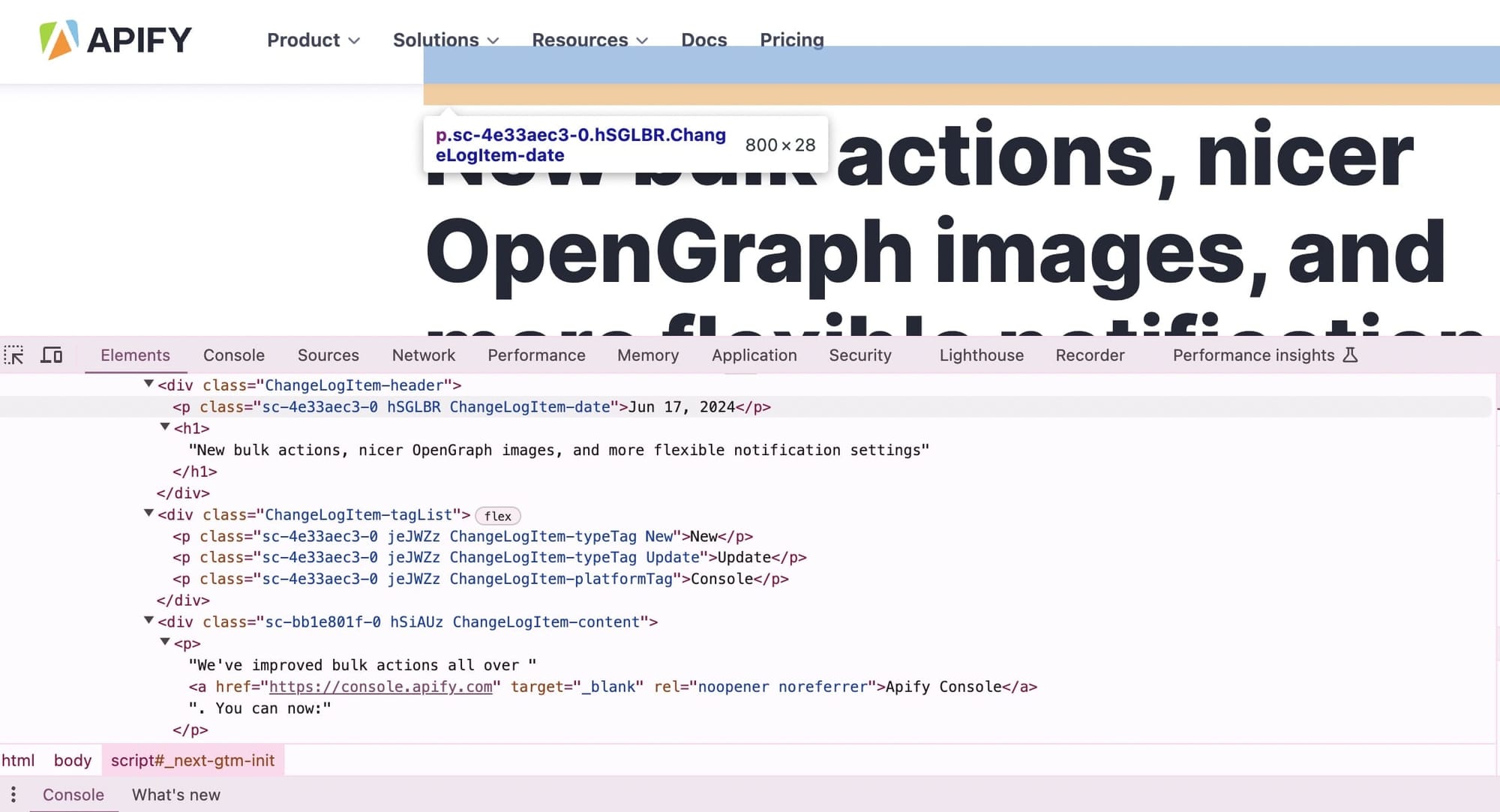The image size is (1500, 812).
Task: Toggle the flex overlay badge on ChangeLogItem-tagList
Action: (497, 515)
